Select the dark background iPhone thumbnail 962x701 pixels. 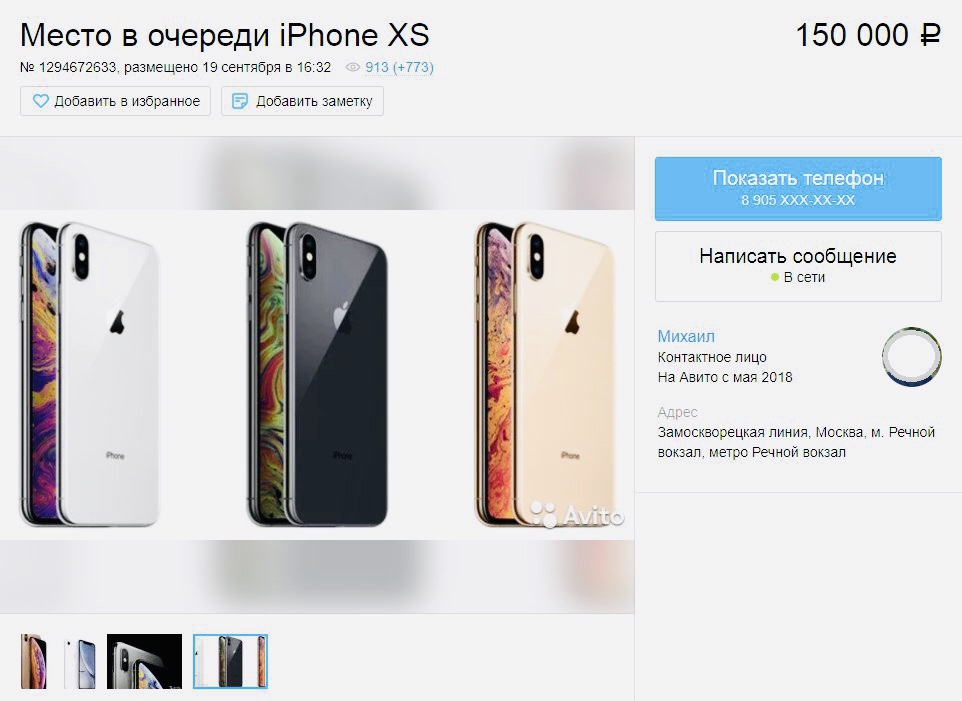(145, 661)
